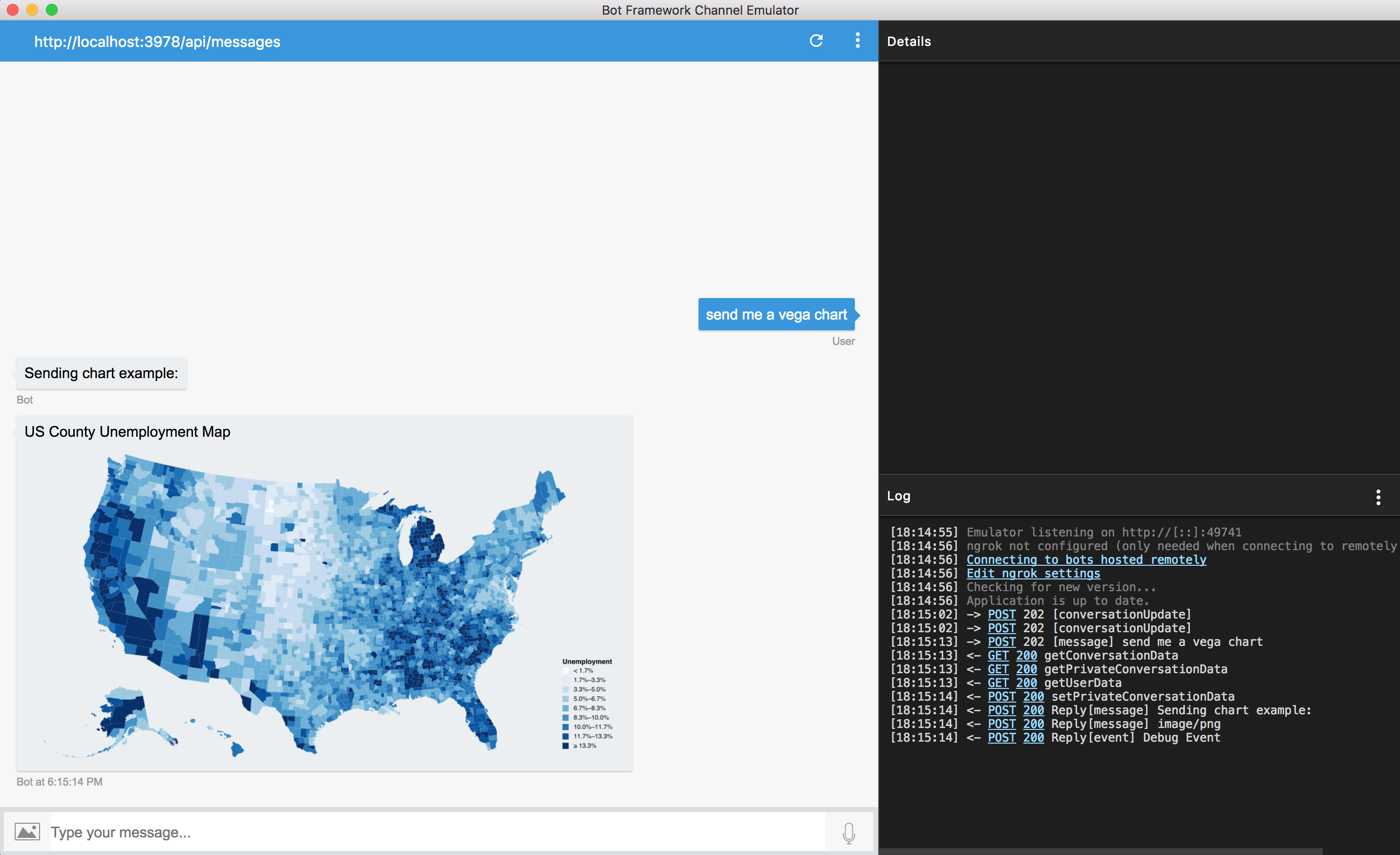Viewport: 1400px width, 855px height.
Task: Open Connecting to bots hosted remotely link
Action: pos(1086,559)
